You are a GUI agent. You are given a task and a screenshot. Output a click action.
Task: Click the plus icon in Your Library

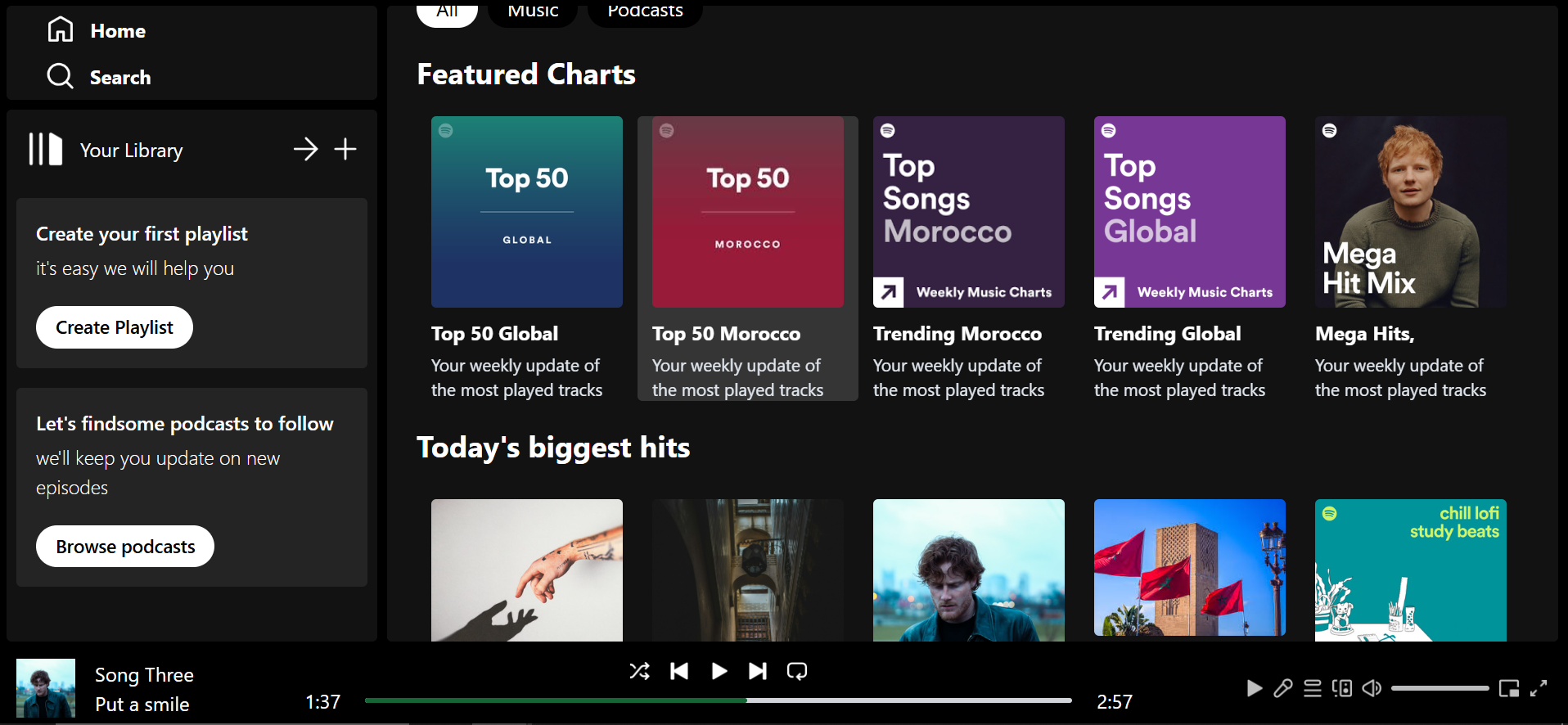[x=345, y=149]
